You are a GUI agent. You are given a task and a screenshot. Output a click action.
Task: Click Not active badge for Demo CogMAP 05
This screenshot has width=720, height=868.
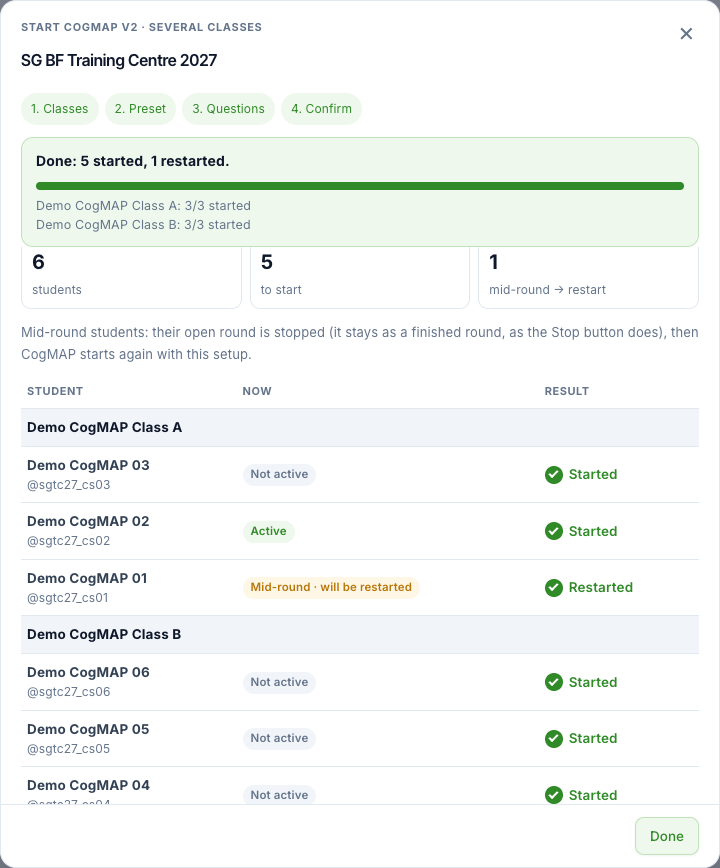coord(279,738)
